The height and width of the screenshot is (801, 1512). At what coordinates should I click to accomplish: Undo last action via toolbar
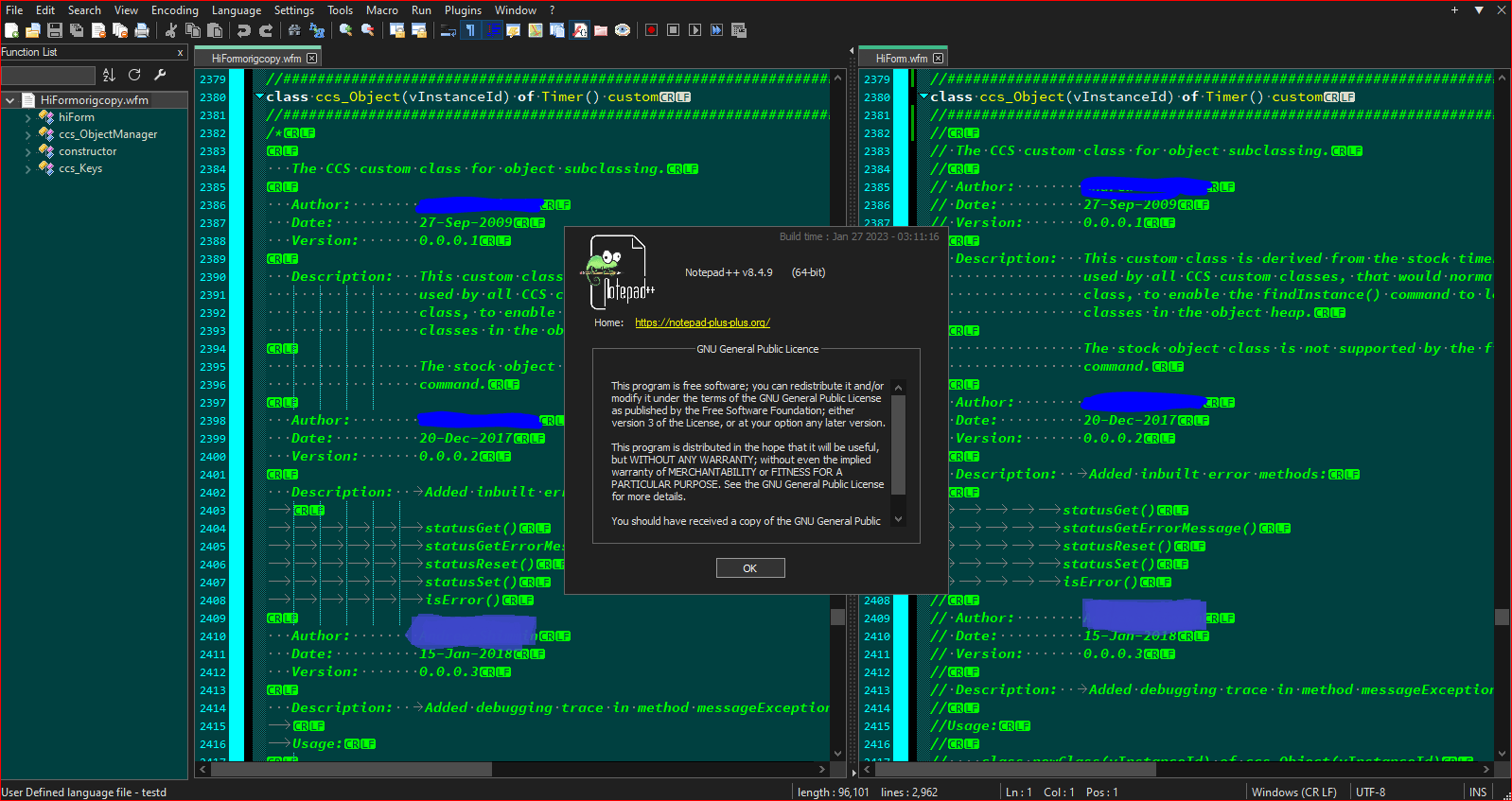point(243,30)
